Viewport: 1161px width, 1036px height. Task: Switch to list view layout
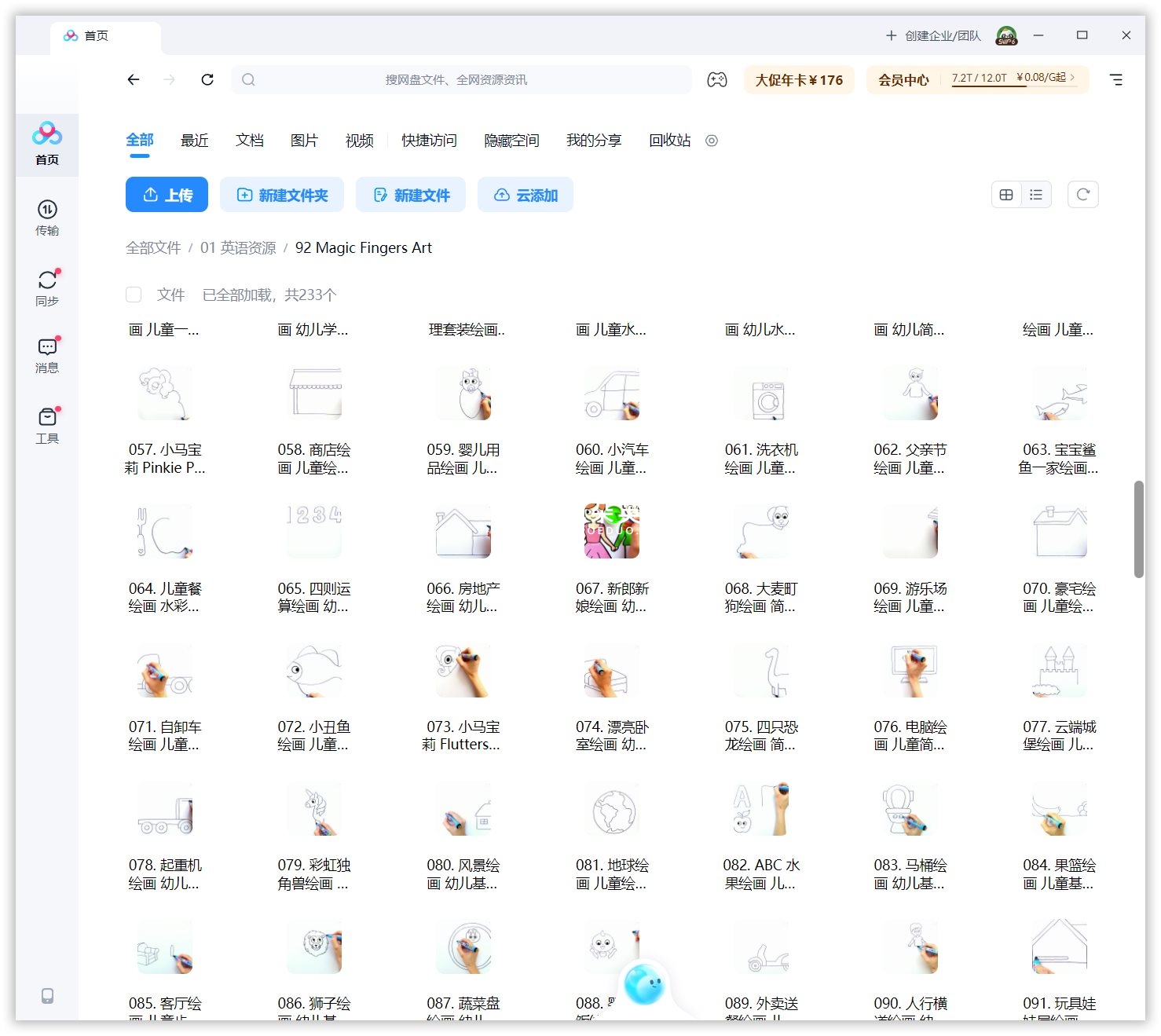1036,194
